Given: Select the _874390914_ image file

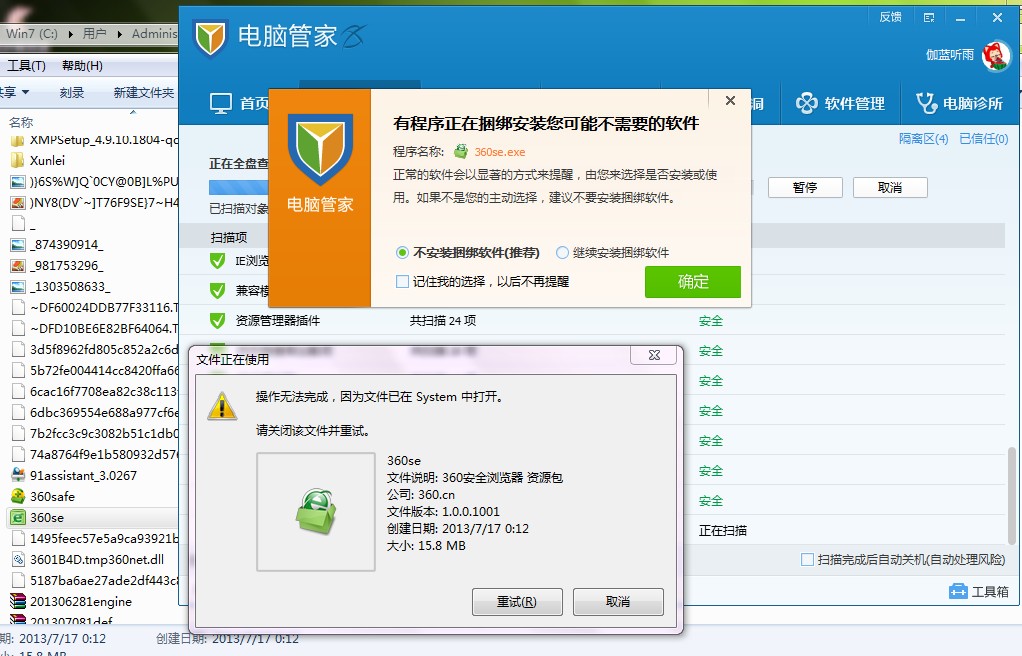Looking at the screenshot, I should [x=57, y=245].
